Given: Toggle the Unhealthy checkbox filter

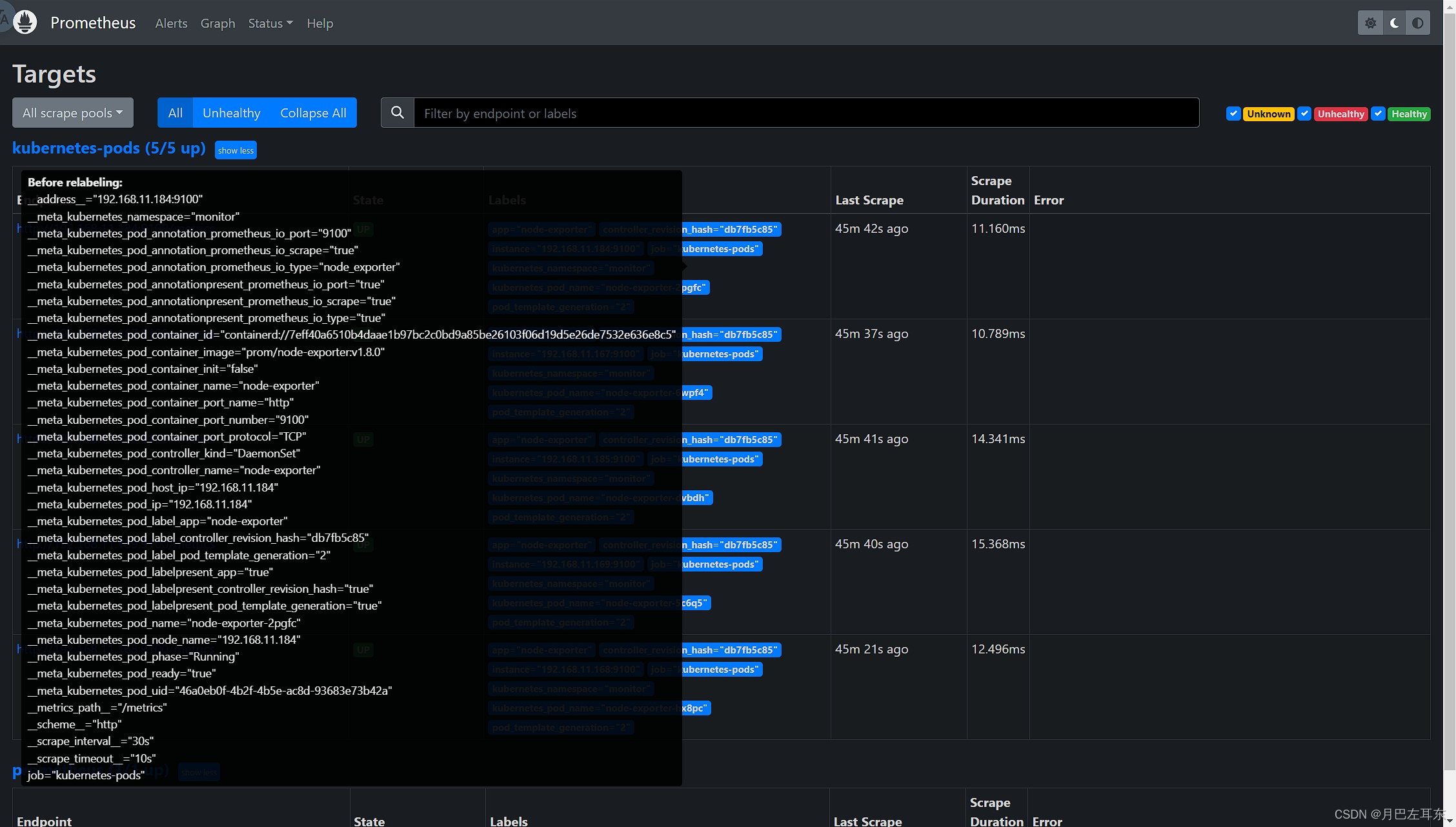Looking at the screenshot, I should [x=1305, y=113].
